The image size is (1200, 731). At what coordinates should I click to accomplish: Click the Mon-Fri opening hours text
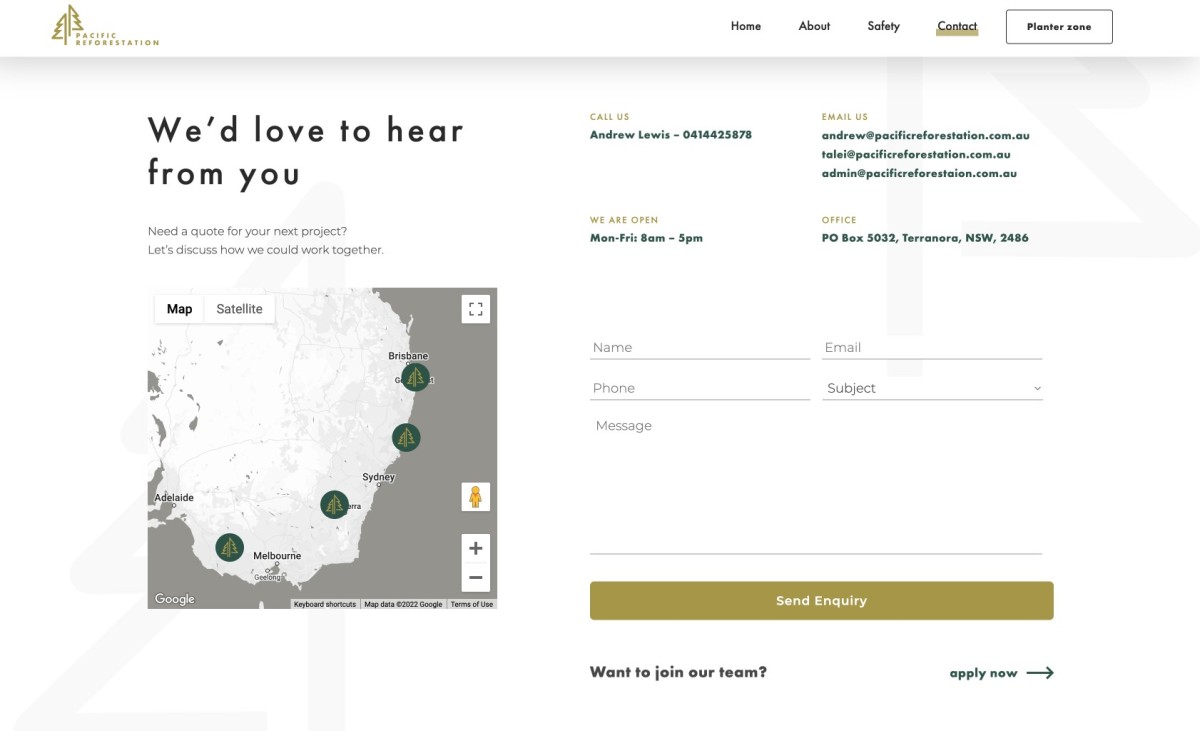click(646, 238)
